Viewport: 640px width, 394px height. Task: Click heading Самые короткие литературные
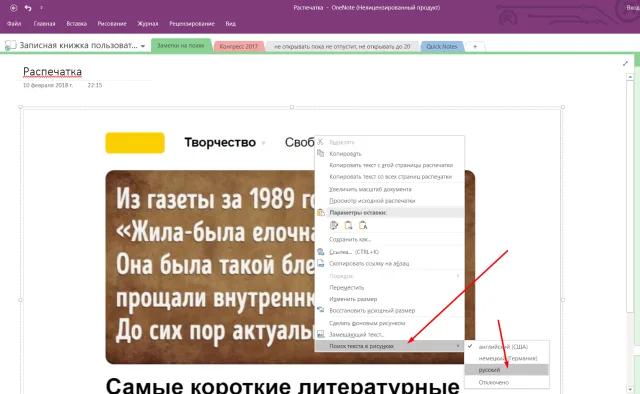click(x=282, y=385)
